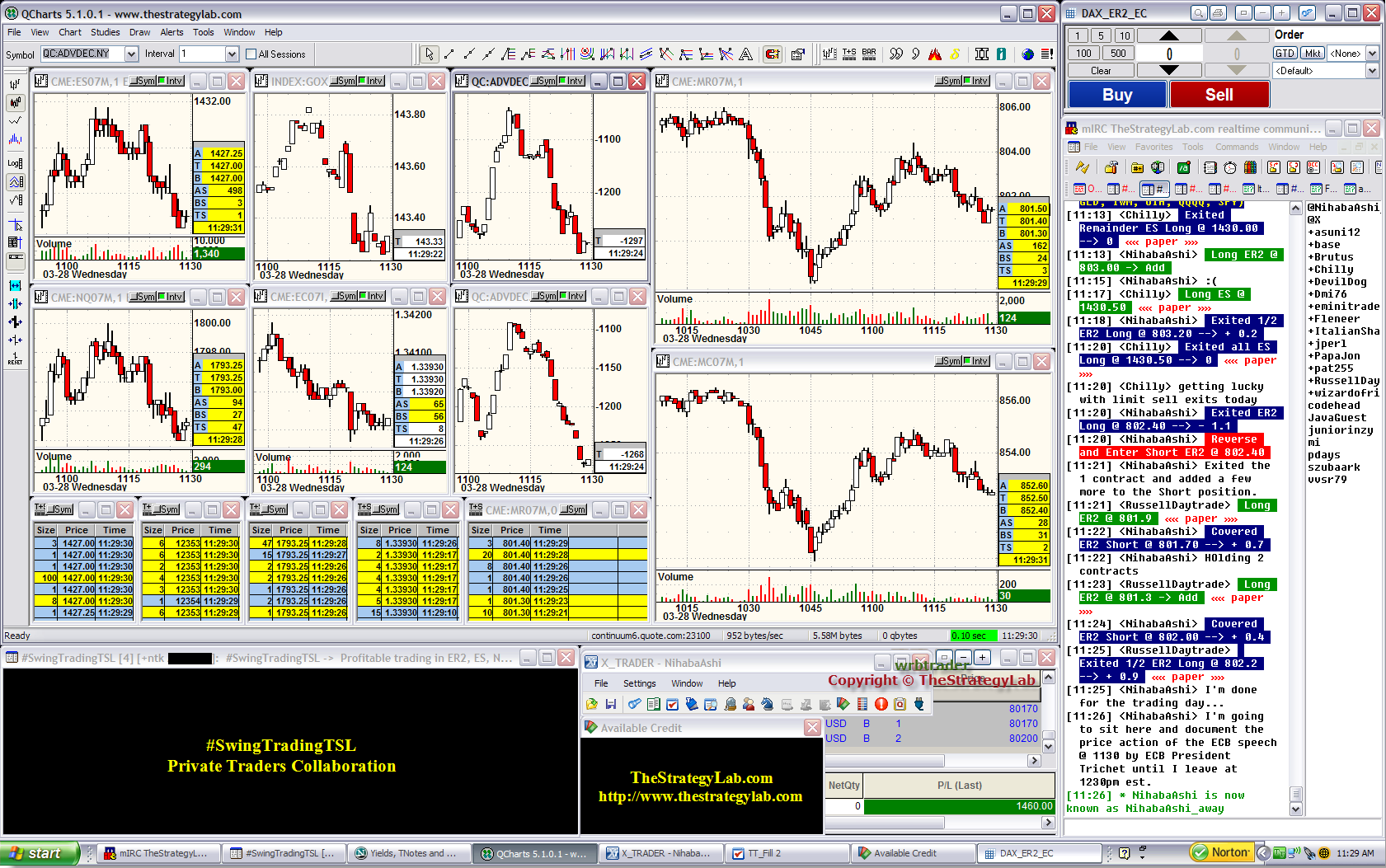This screenshot has height=868, width=1386.
Task: Toggle the Mkt market order button
Action: 1313,54
